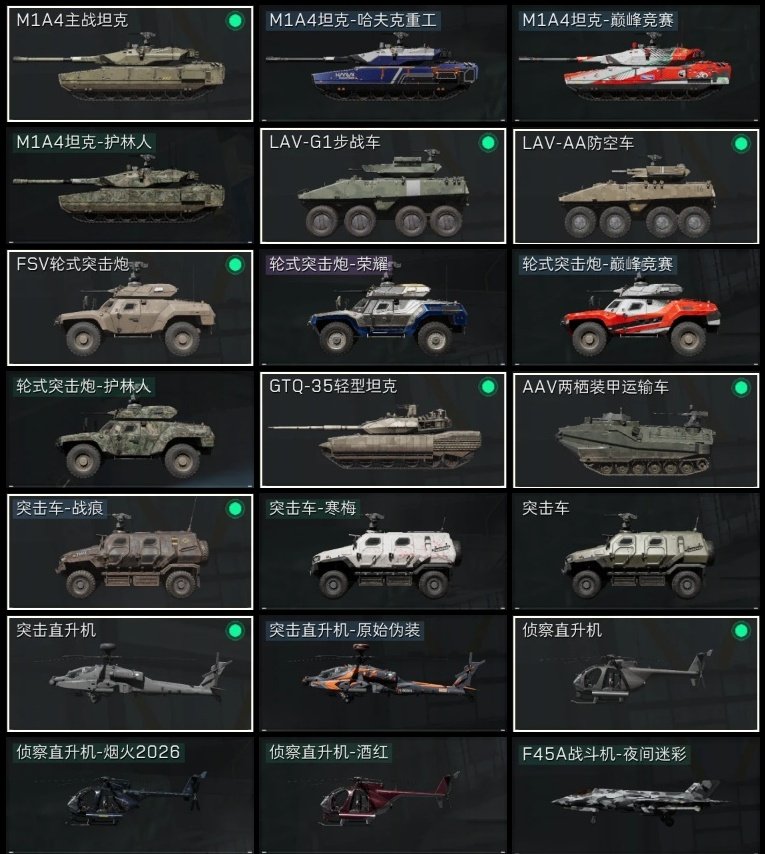Select the 突击直升机-原始伪装 orange skin
Image resolution: width=765 pixels, height=854 pixels.
click(x=383, y=674)
